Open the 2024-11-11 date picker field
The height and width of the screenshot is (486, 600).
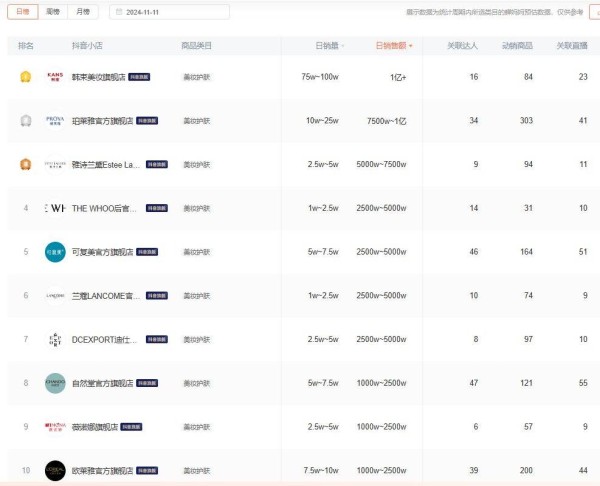tap(170, 12)
